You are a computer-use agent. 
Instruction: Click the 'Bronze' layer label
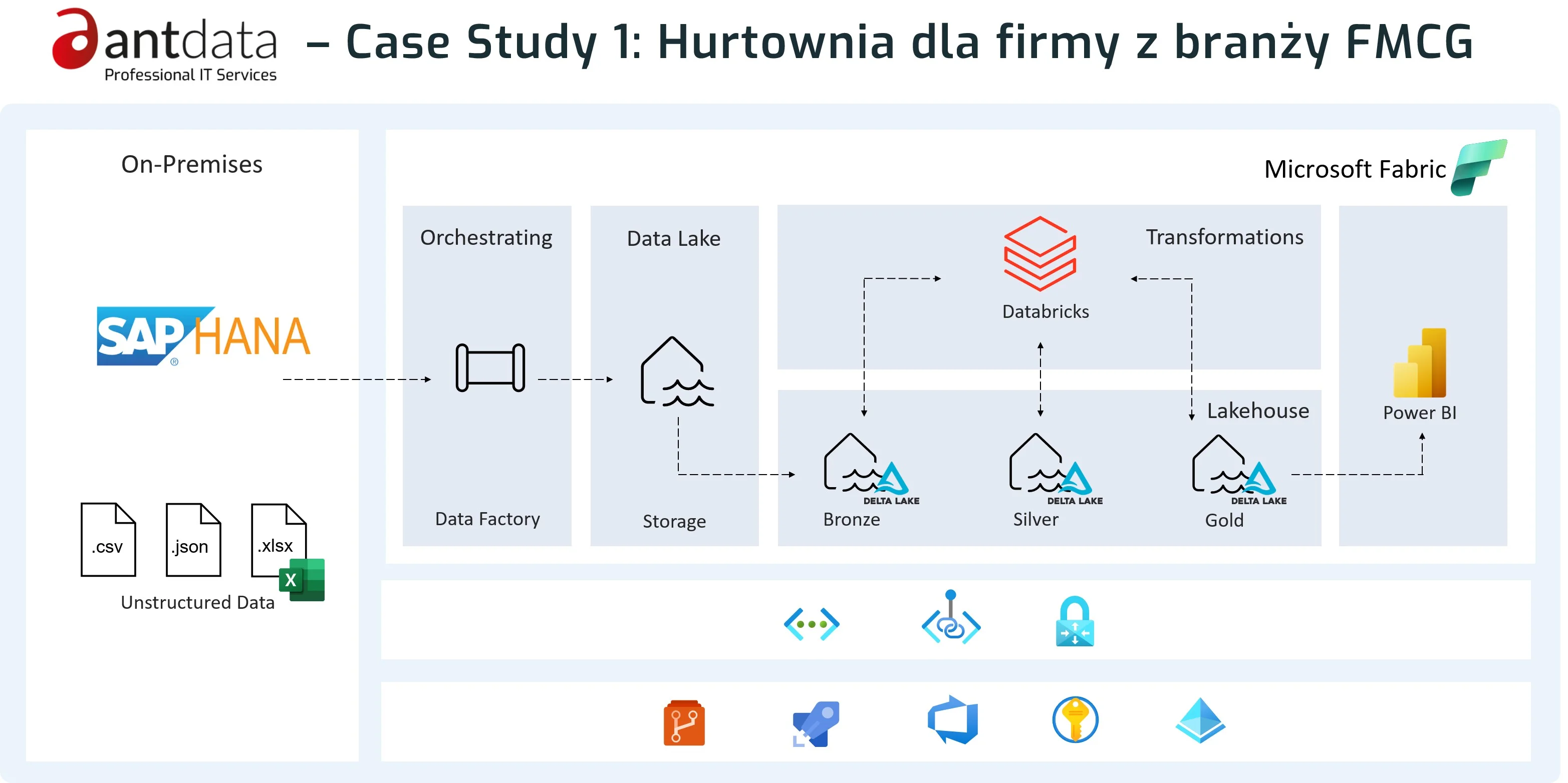click(x=851, y=520)
